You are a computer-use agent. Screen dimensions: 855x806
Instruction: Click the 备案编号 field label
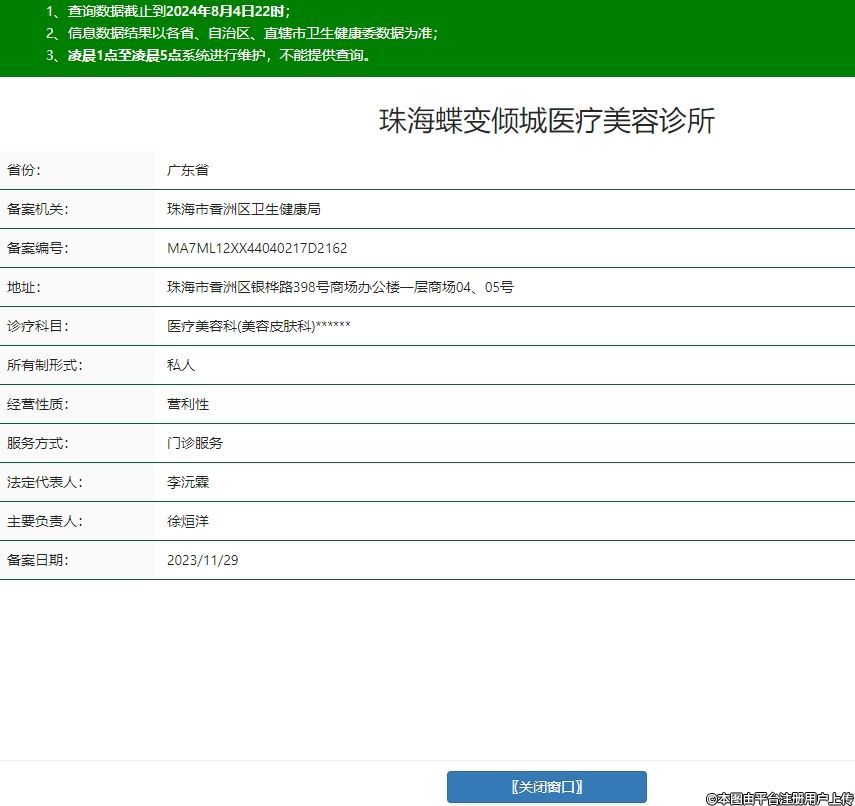38,248
